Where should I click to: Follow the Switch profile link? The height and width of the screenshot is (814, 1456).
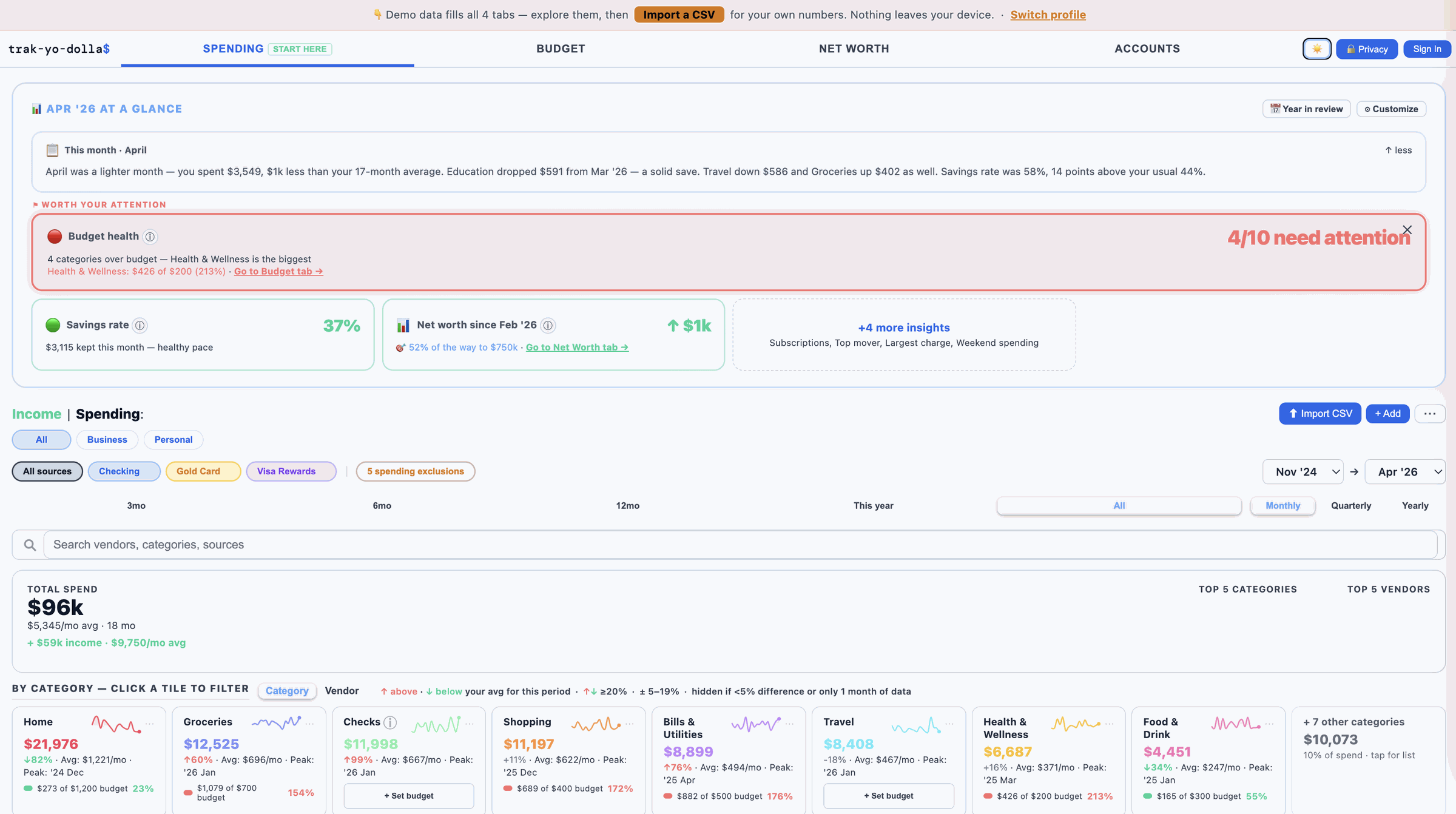click(x=1048, y=15)
